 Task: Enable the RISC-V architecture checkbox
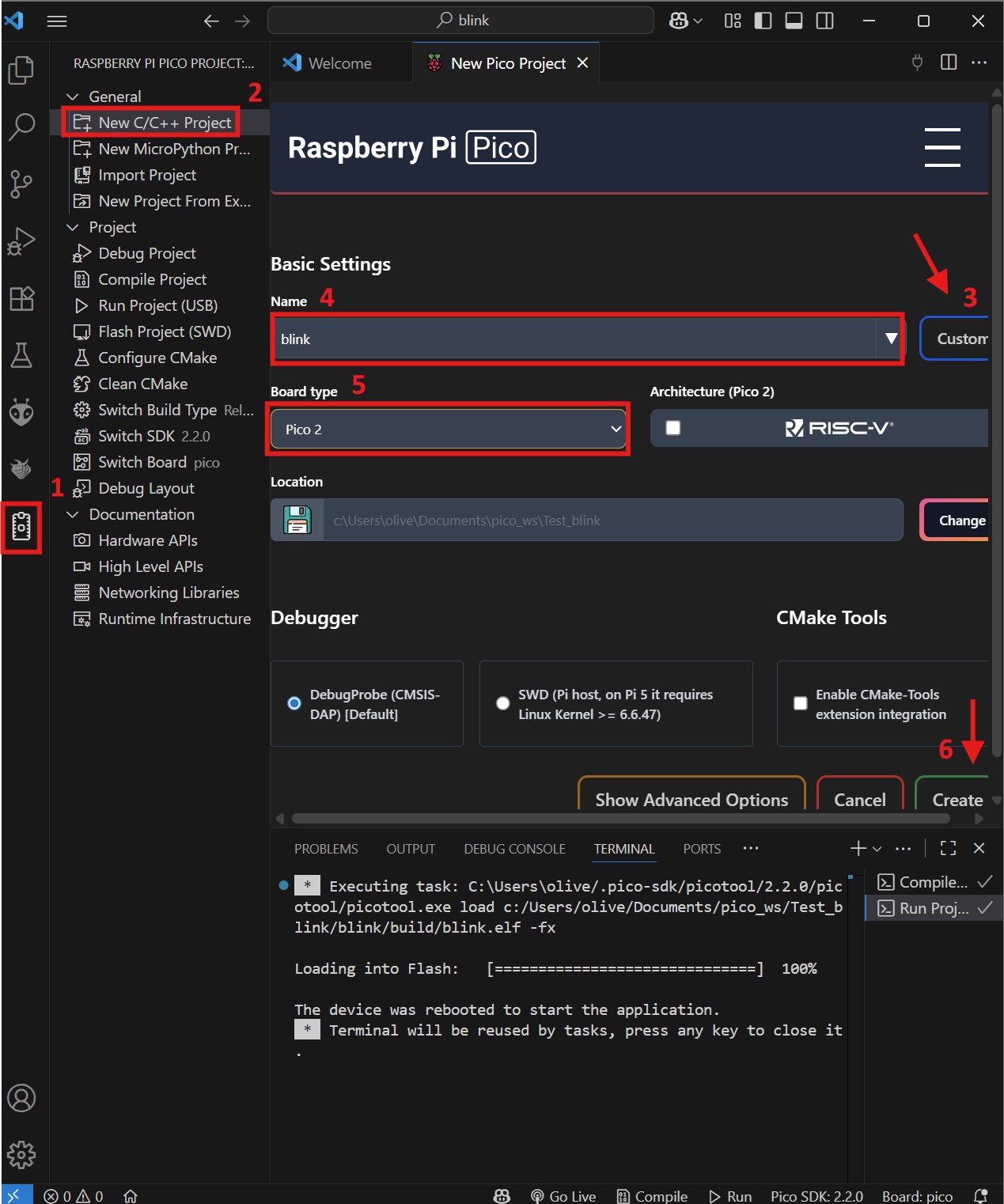(x=673, y=428)
